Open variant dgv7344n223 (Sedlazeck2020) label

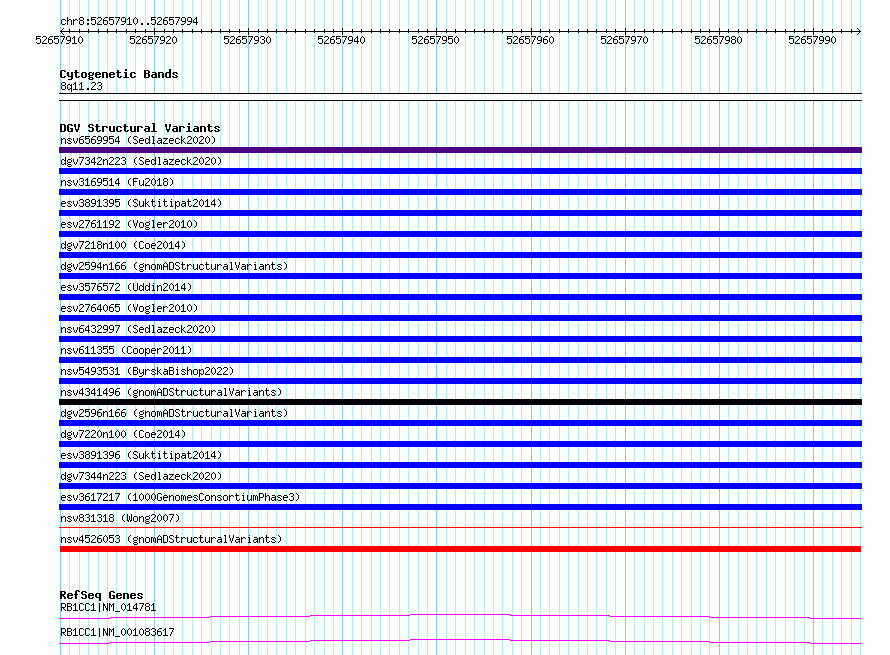coord(141,476)
